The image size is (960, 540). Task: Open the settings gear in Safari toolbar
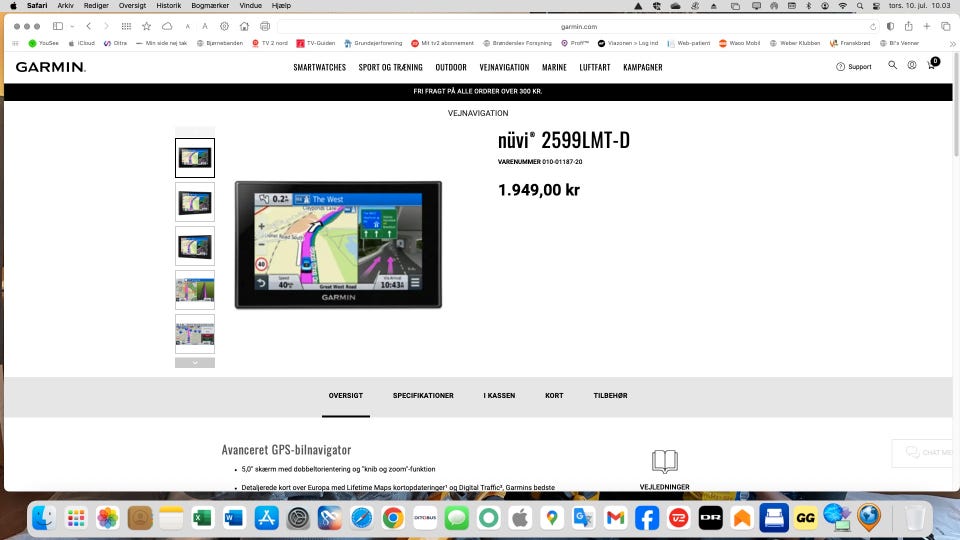[225, 26]
